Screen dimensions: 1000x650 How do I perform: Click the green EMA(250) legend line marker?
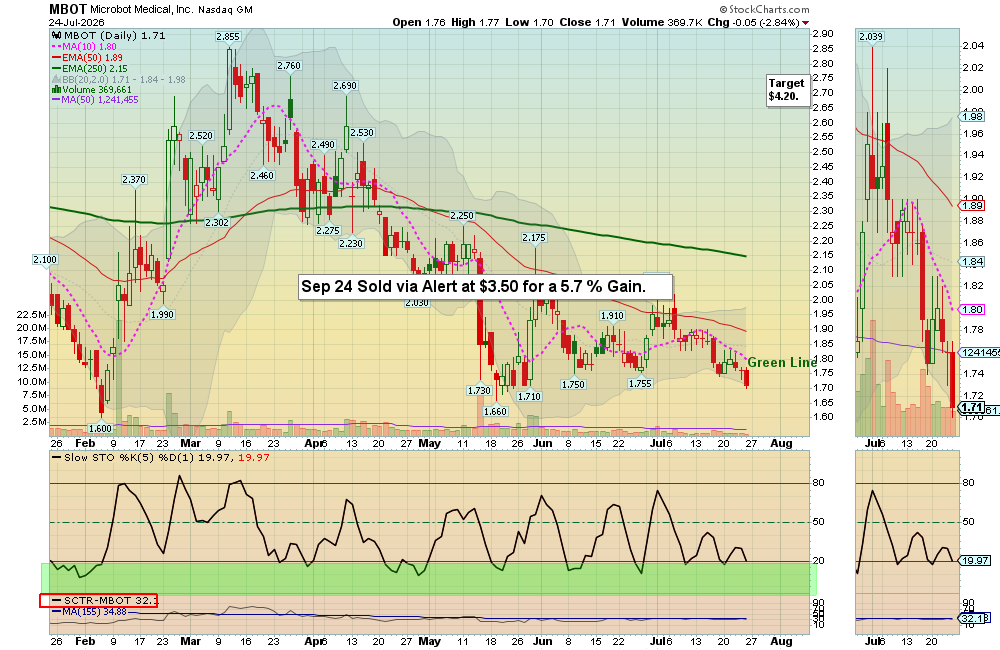tap(56, 68)
